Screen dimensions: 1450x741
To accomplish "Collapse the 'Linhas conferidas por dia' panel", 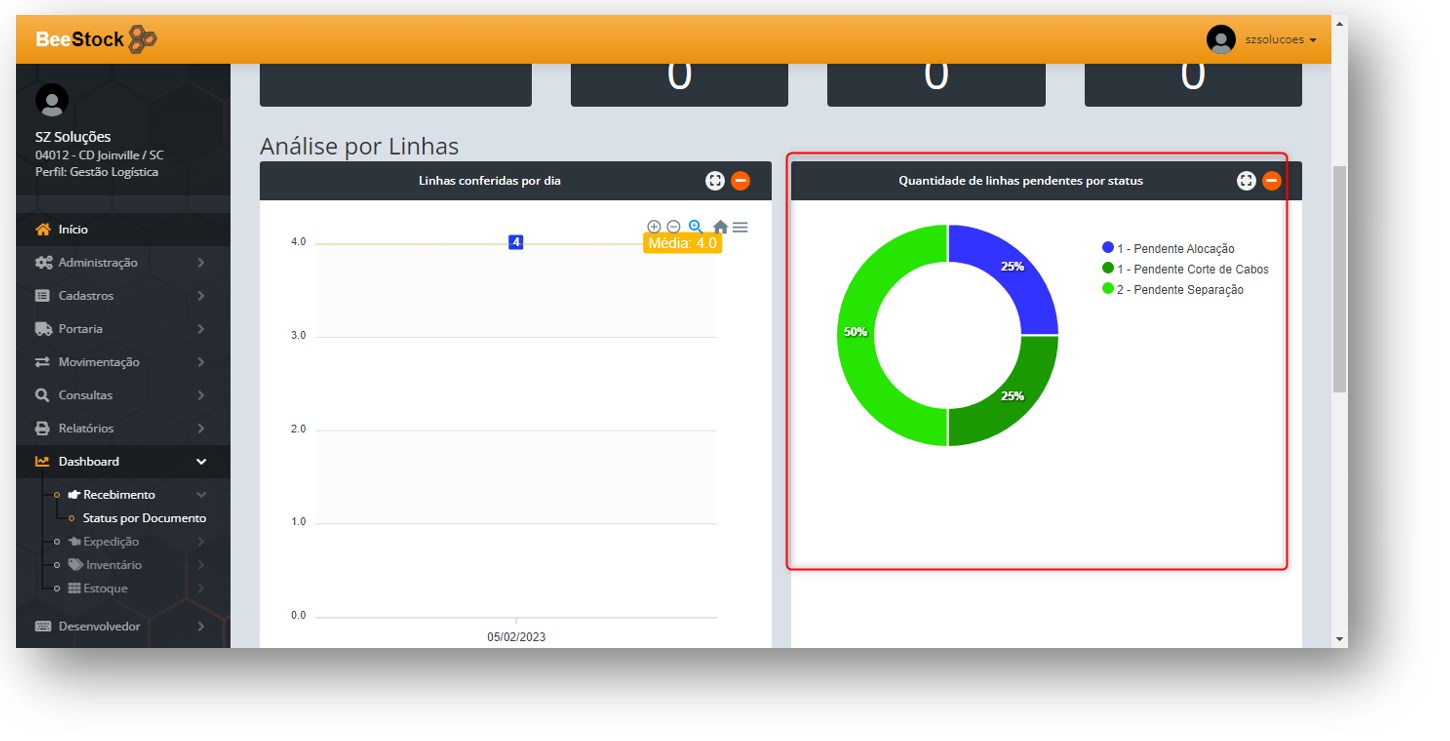I will pyautogui.click(x=740, y=181).
